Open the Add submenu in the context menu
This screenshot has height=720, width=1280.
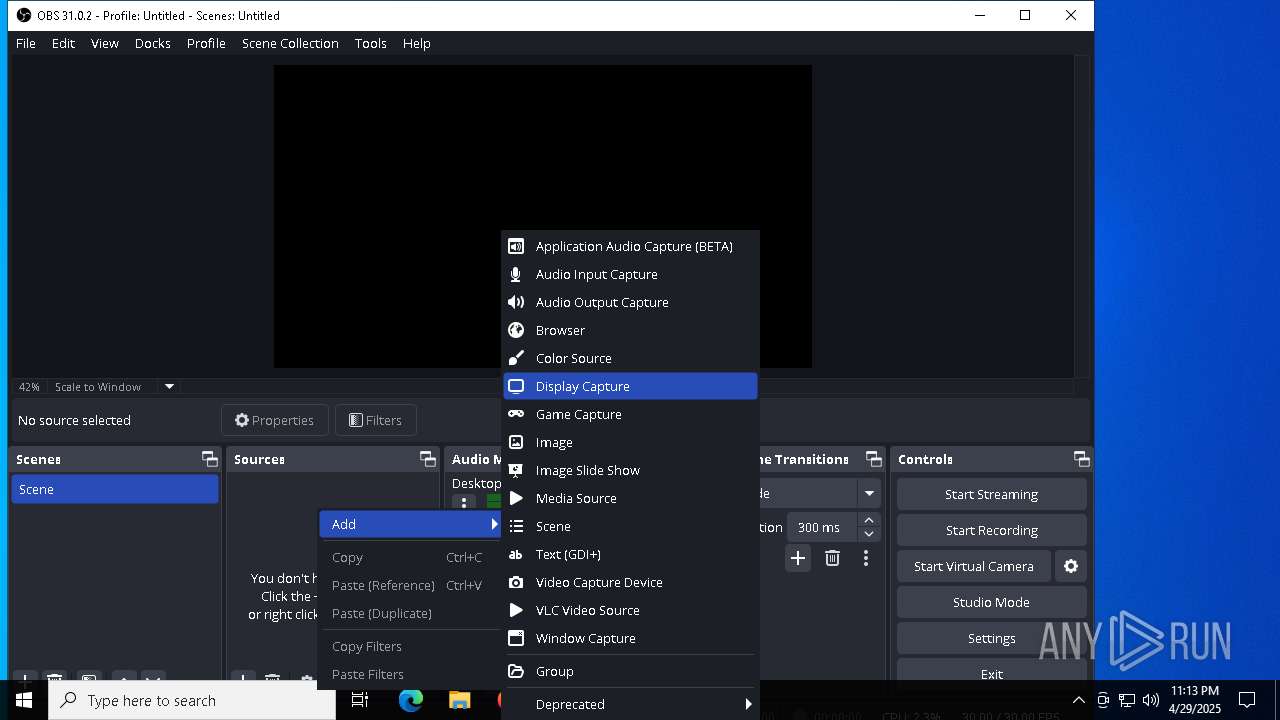[410, 524]
